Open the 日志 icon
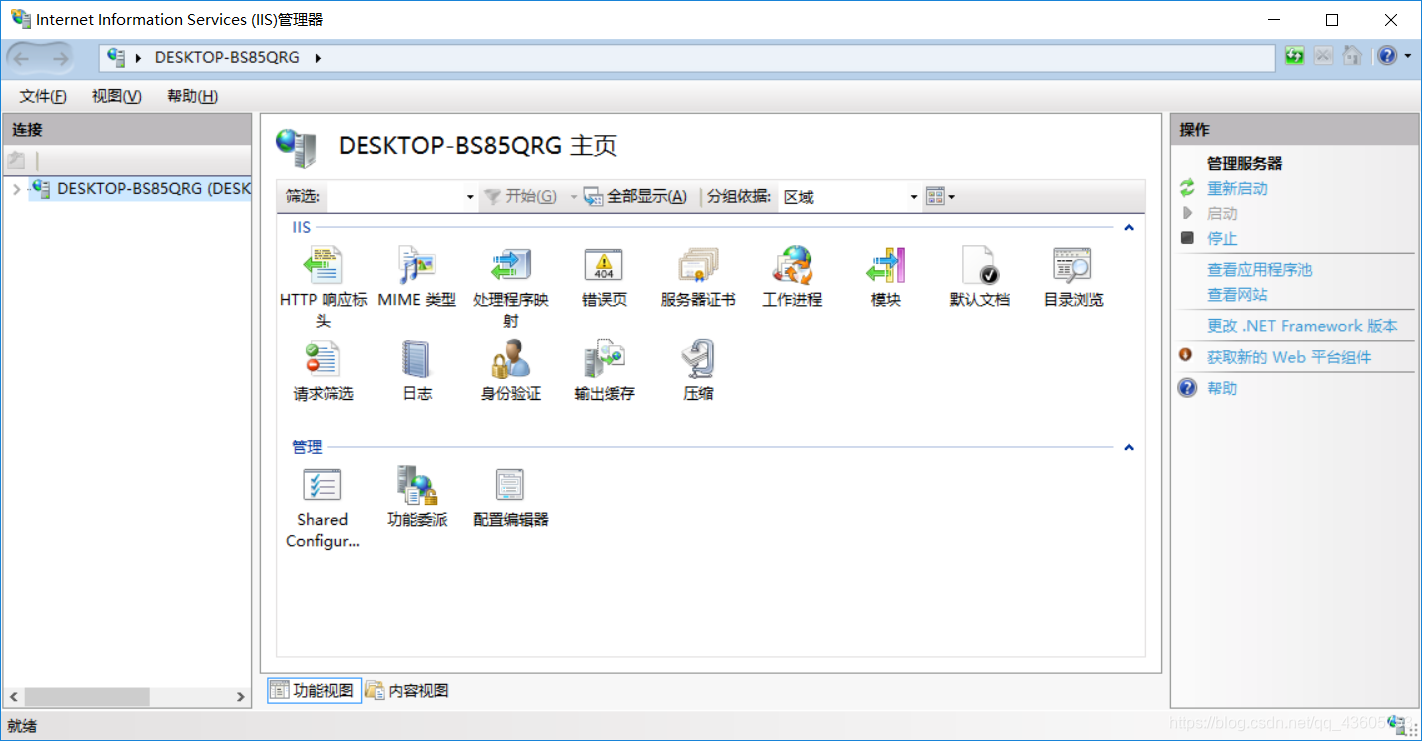Screen dimensions: 1422x741 tap(417, 360)
